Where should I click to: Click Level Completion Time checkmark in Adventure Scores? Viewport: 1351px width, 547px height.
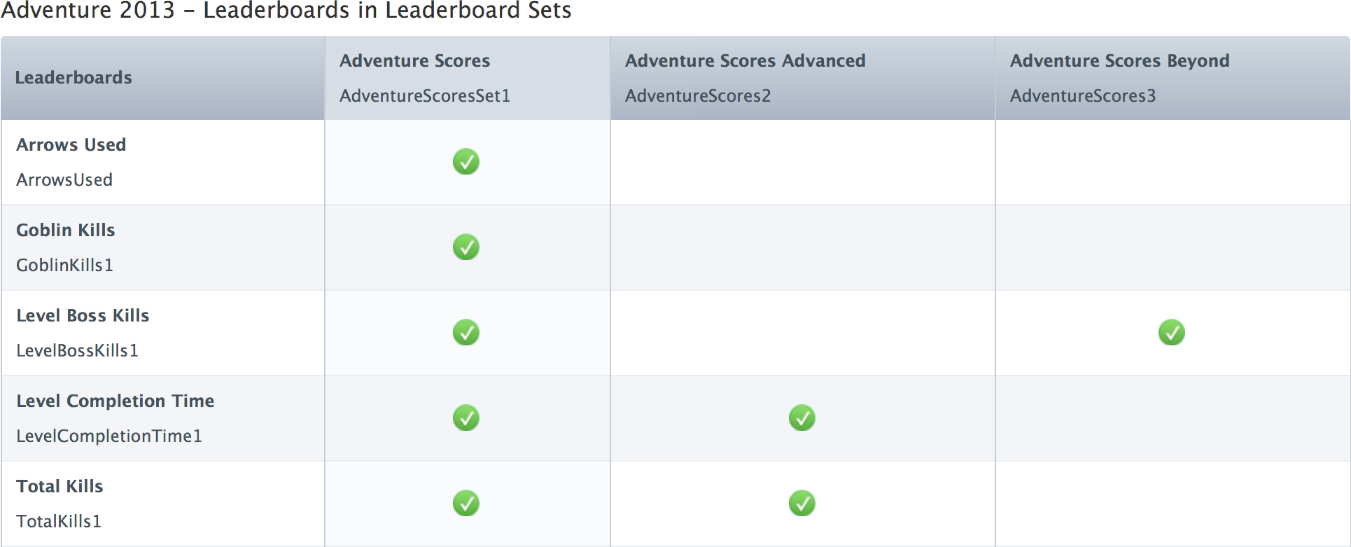[x=466, y=418]
